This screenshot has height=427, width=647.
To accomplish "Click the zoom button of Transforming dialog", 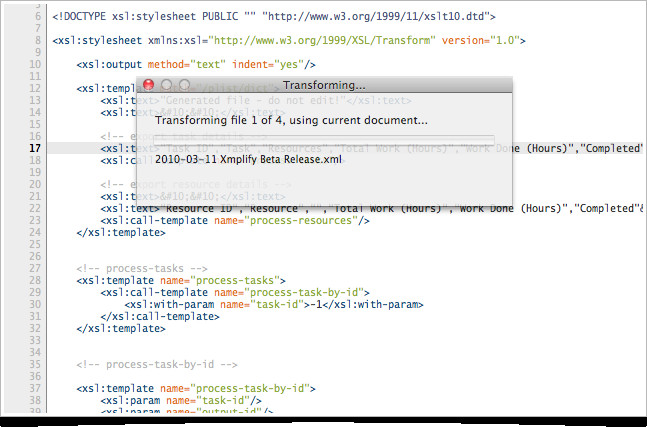I will tap(185, 85).
